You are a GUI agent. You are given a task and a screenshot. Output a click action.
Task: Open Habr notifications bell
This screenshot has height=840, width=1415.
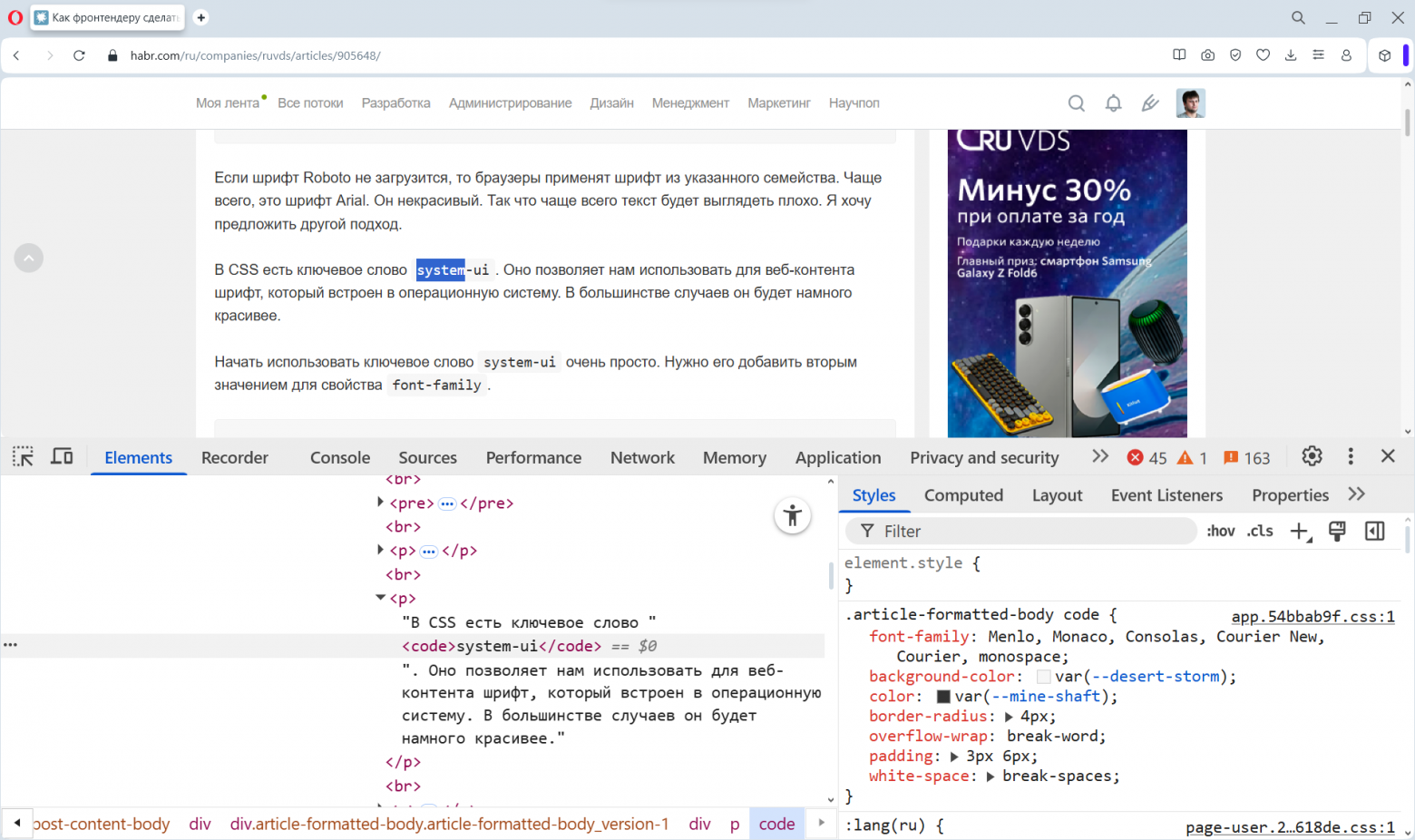pyautogui.click(x=1113, y=103)
